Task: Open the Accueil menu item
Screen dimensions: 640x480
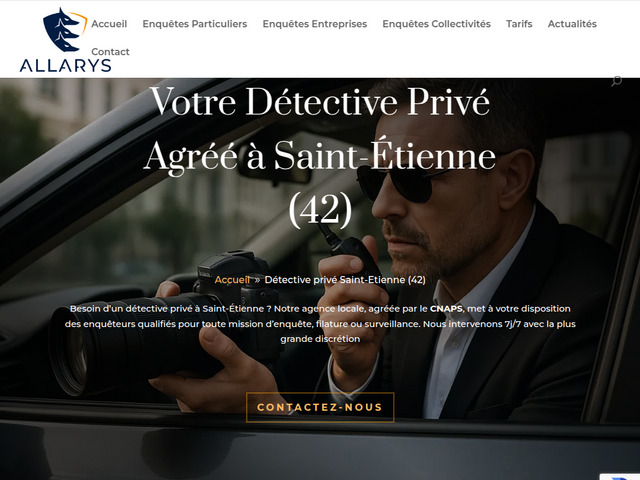Action: click(109, 24)
